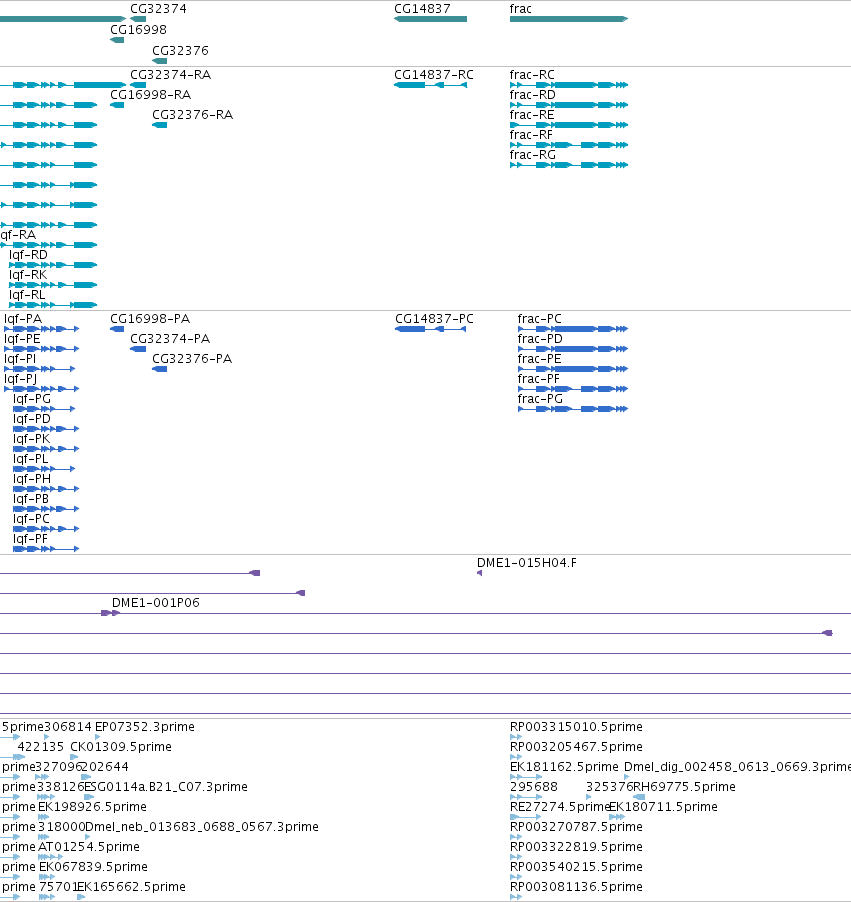
Task: Click the lqf-PB protein label
Action: point(30,499)
